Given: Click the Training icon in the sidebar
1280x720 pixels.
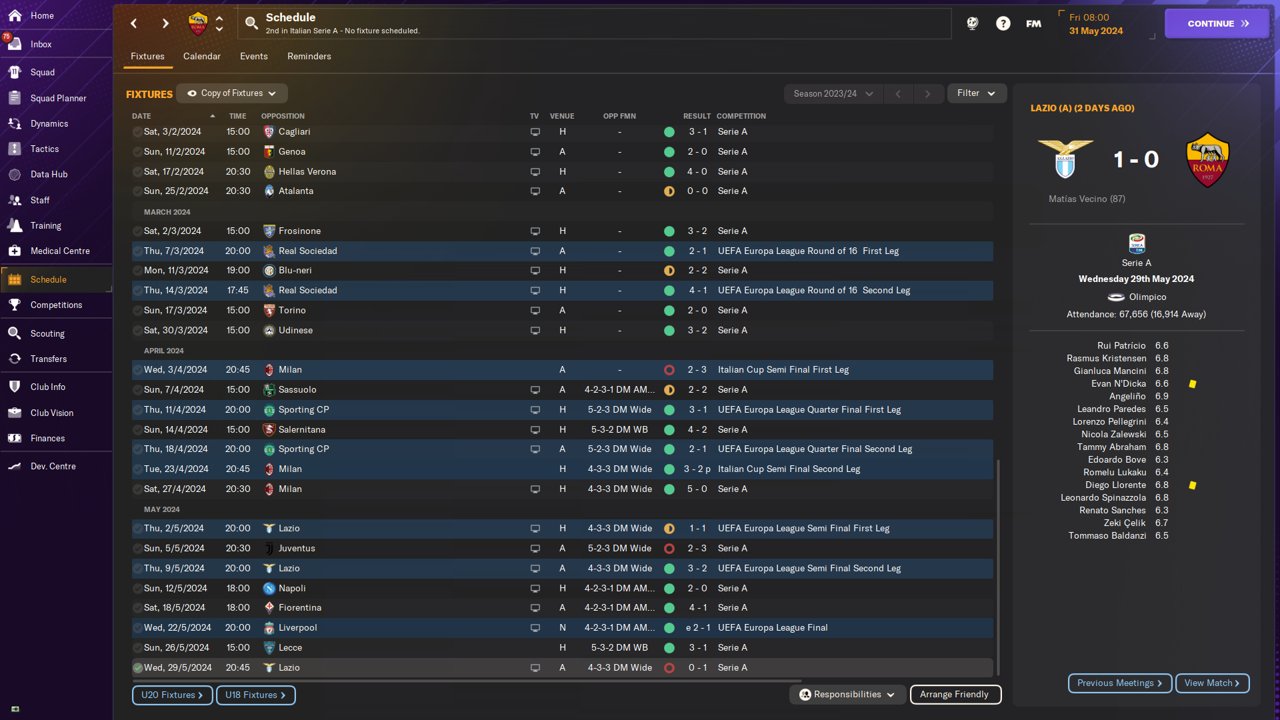Looking at the screenshot, I should coord(14,226).
